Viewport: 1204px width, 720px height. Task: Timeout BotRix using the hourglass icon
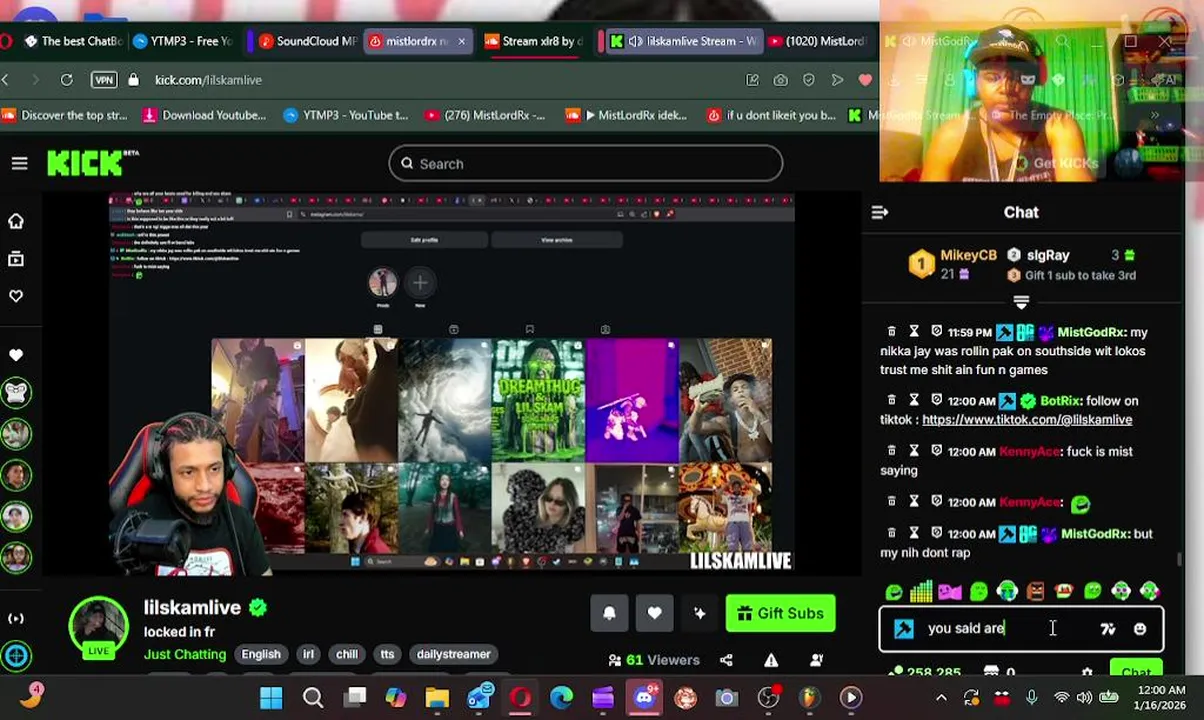[x=914, y=400]
